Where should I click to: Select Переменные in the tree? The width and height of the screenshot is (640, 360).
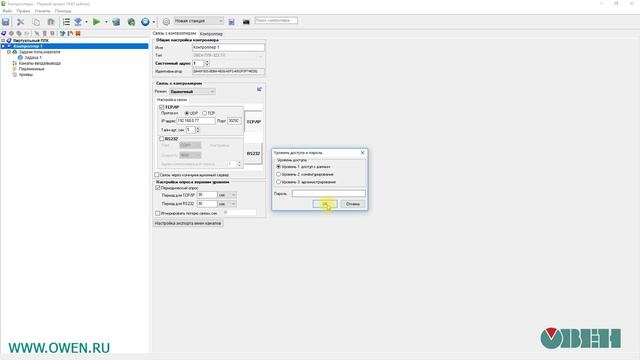pos(31,69)
